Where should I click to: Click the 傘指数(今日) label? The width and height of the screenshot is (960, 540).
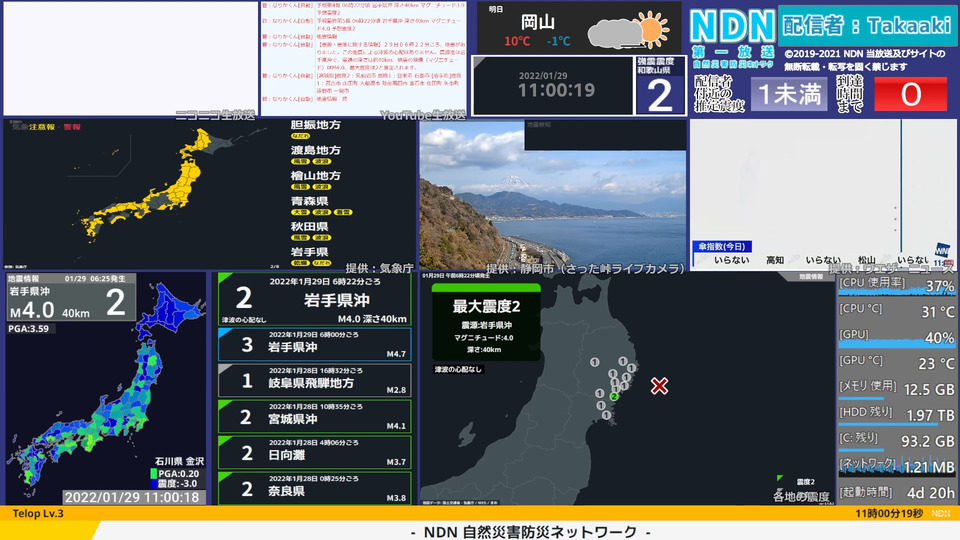click(x=722, y=246)
